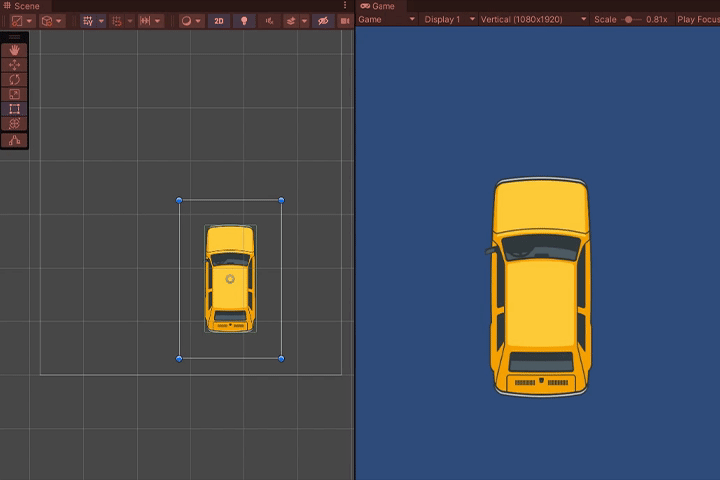The height and width of the screenshot is (480, 720).
Task: Select the Rect tool
Action: click(x=14, y=109)
